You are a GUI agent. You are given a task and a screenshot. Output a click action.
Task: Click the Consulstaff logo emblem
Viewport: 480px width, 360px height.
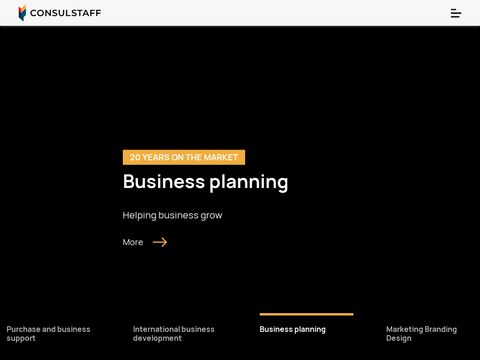22,13
